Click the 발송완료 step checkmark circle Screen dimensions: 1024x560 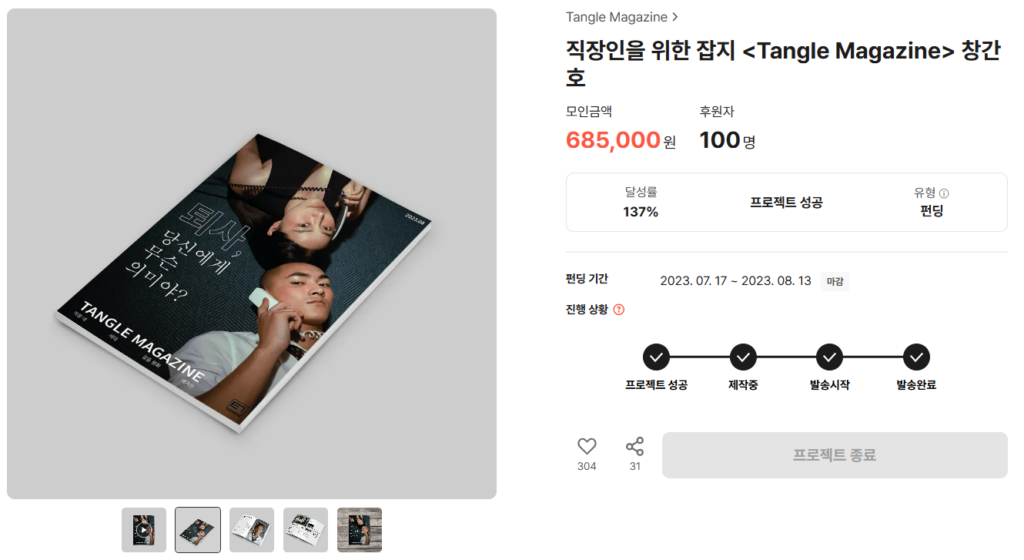click(916, 357)
